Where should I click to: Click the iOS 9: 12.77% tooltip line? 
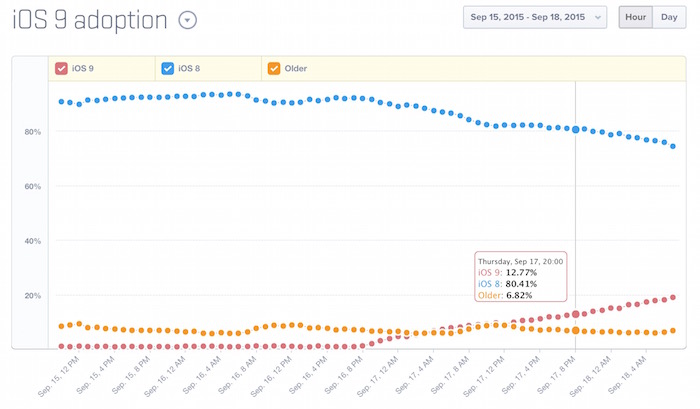507,272
